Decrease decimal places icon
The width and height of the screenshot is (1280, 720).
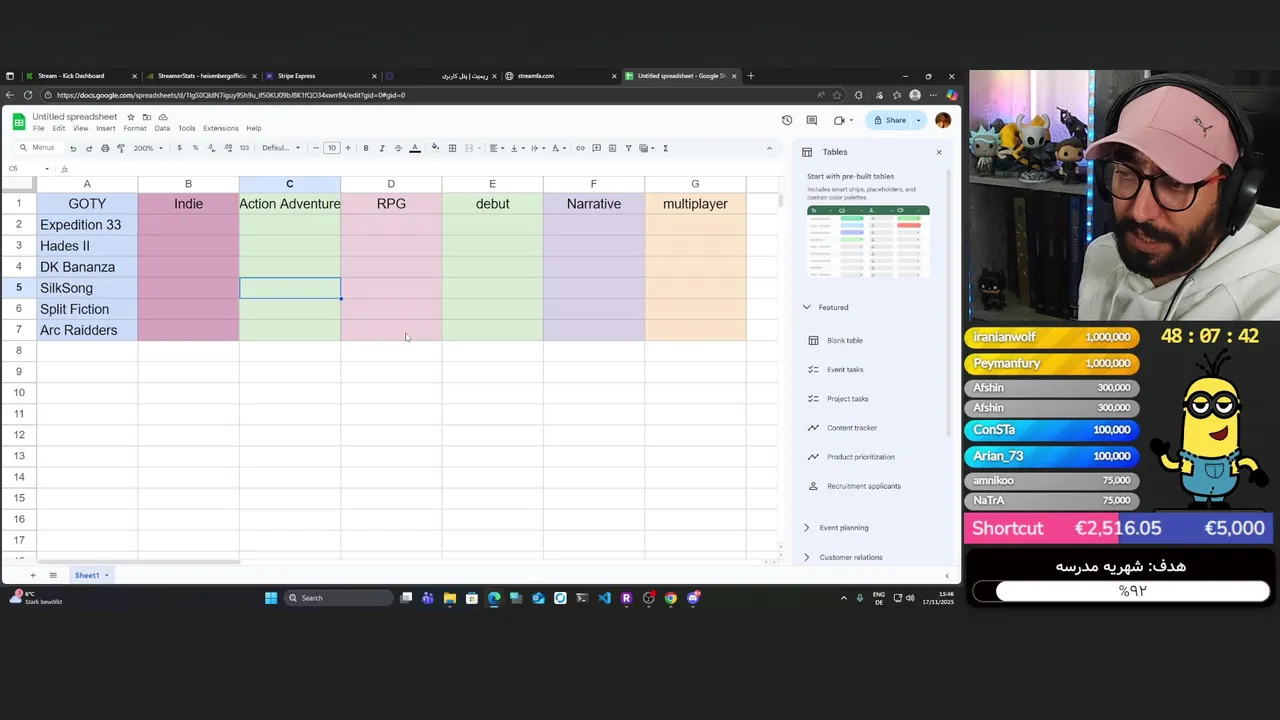[211, 148]
